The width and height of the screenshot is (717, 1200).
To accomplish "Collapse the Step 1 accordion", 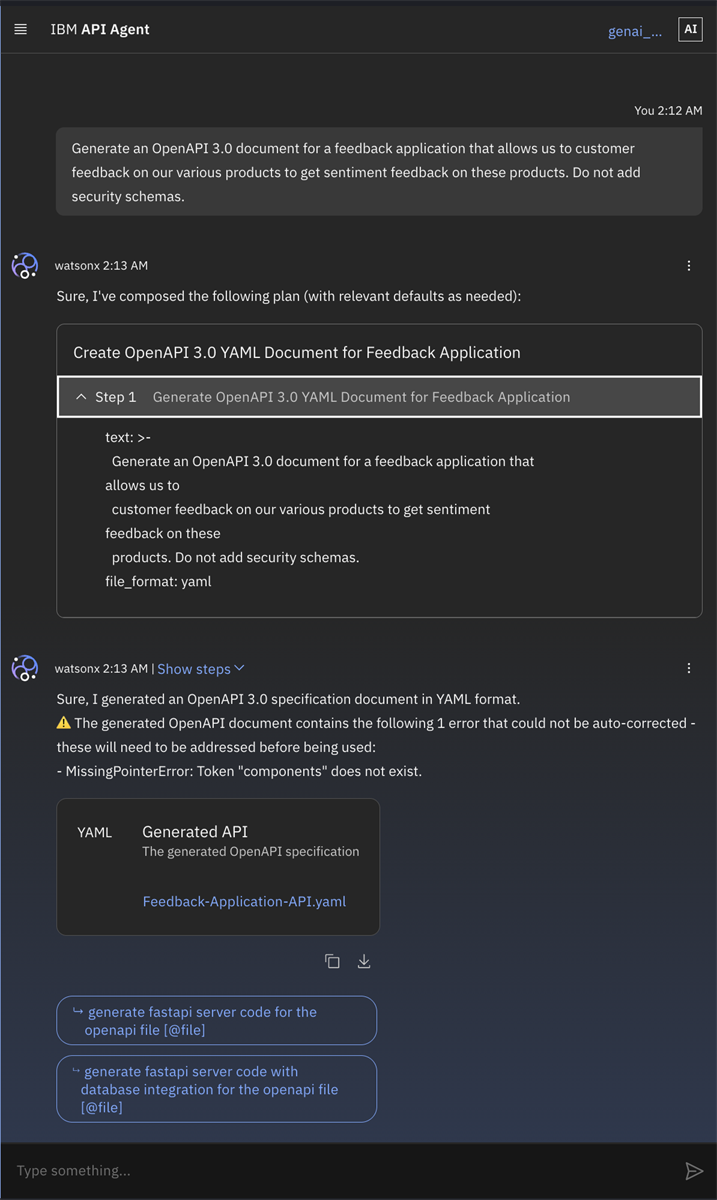I will pos(379,397).
